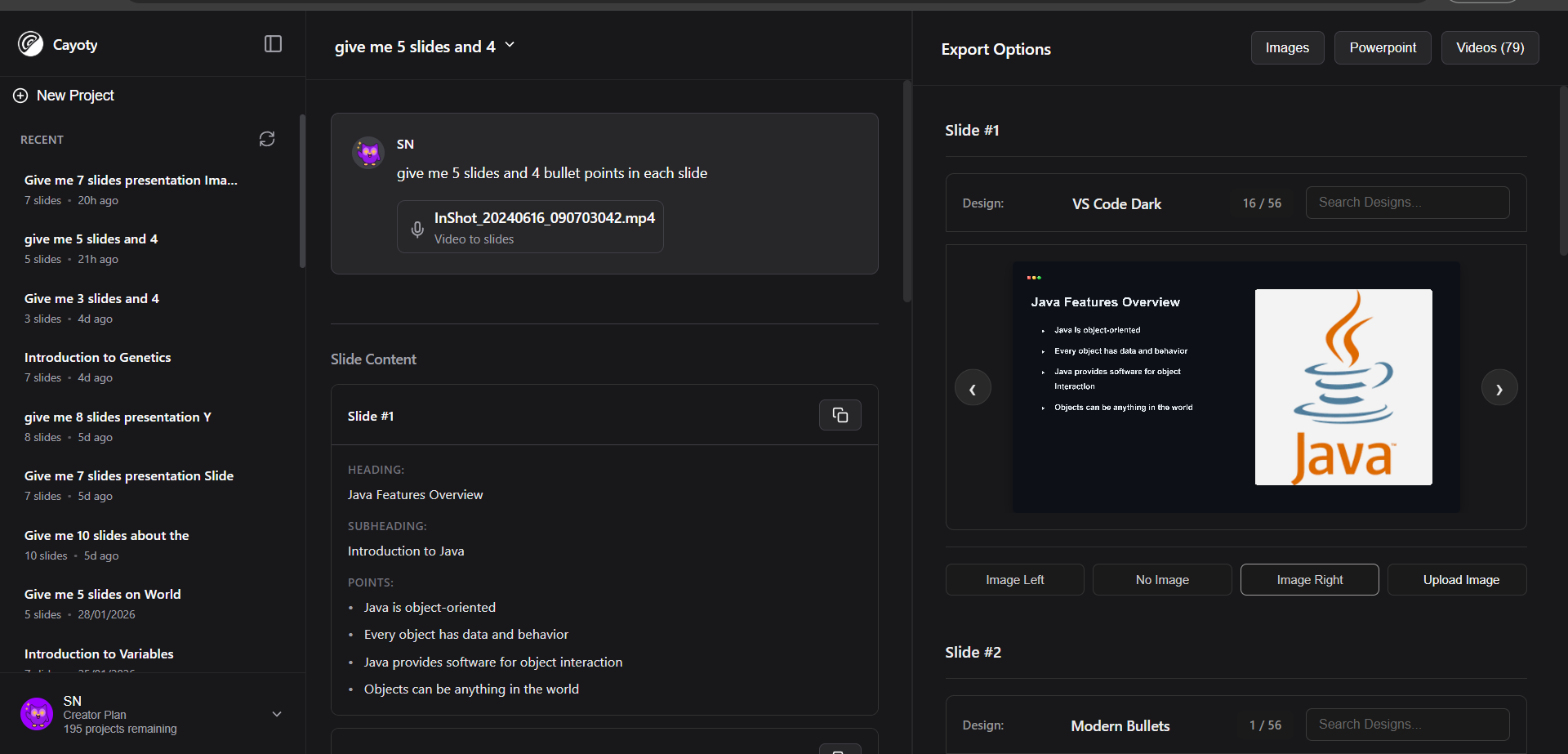Search designs field for Slide #2

pyautogui.click(x=1408, y=725)
